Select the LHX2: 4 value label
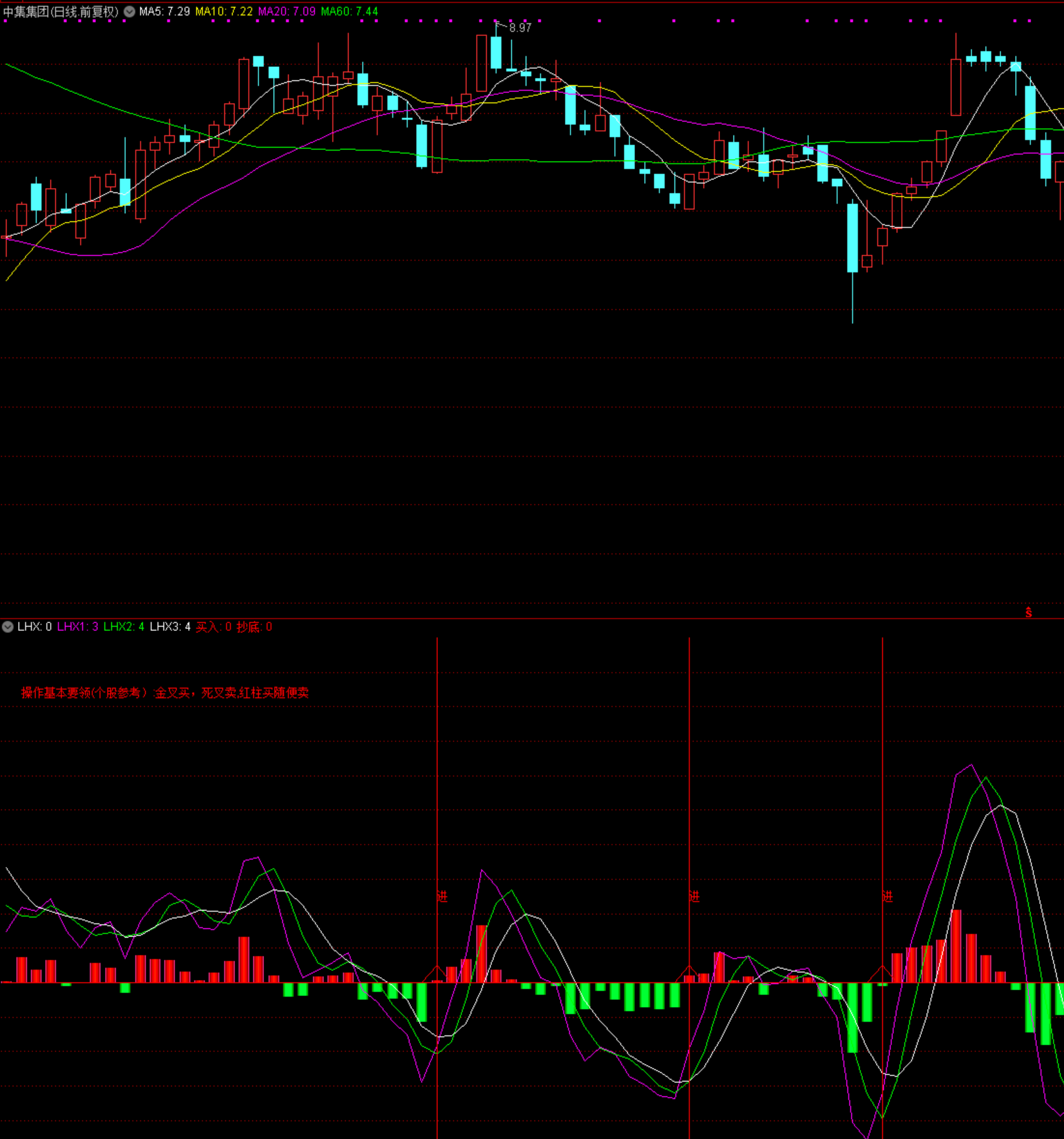 point(124,626)
